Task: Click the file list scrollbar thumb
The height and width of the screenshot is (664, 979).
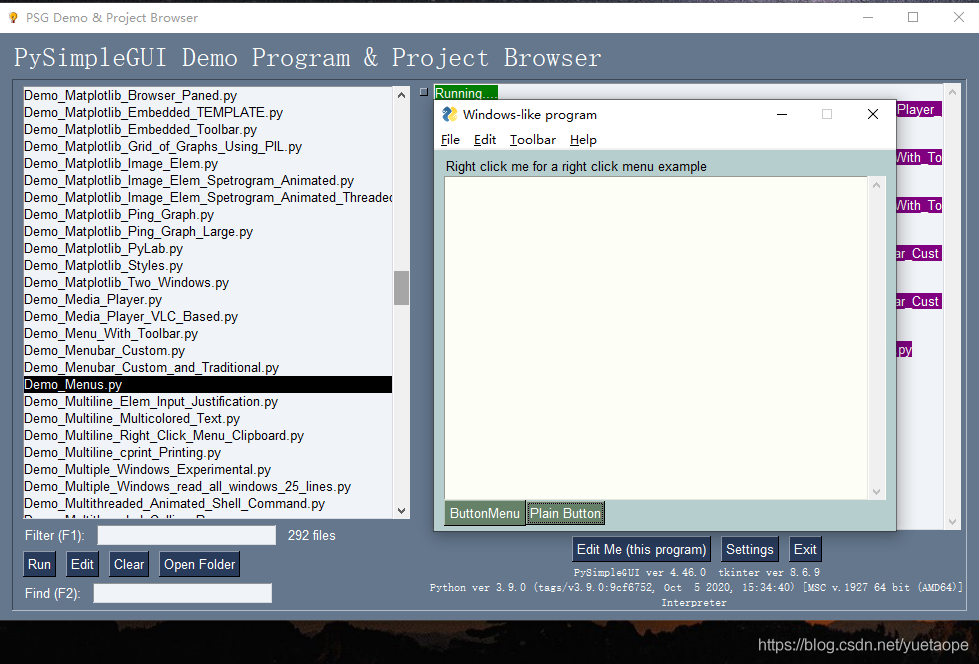Action: 401,288
